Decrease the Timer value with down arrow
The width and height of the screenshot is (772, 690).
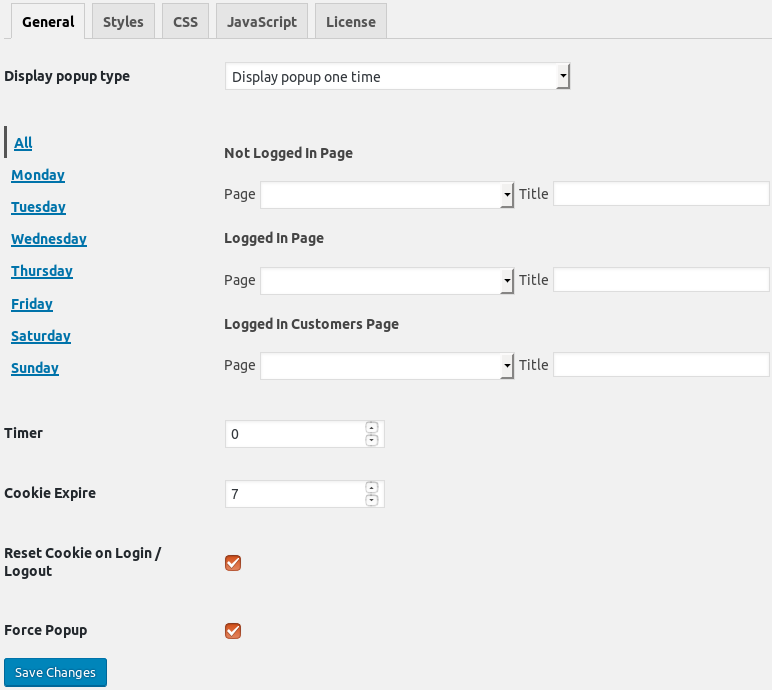tap(372, 440)
